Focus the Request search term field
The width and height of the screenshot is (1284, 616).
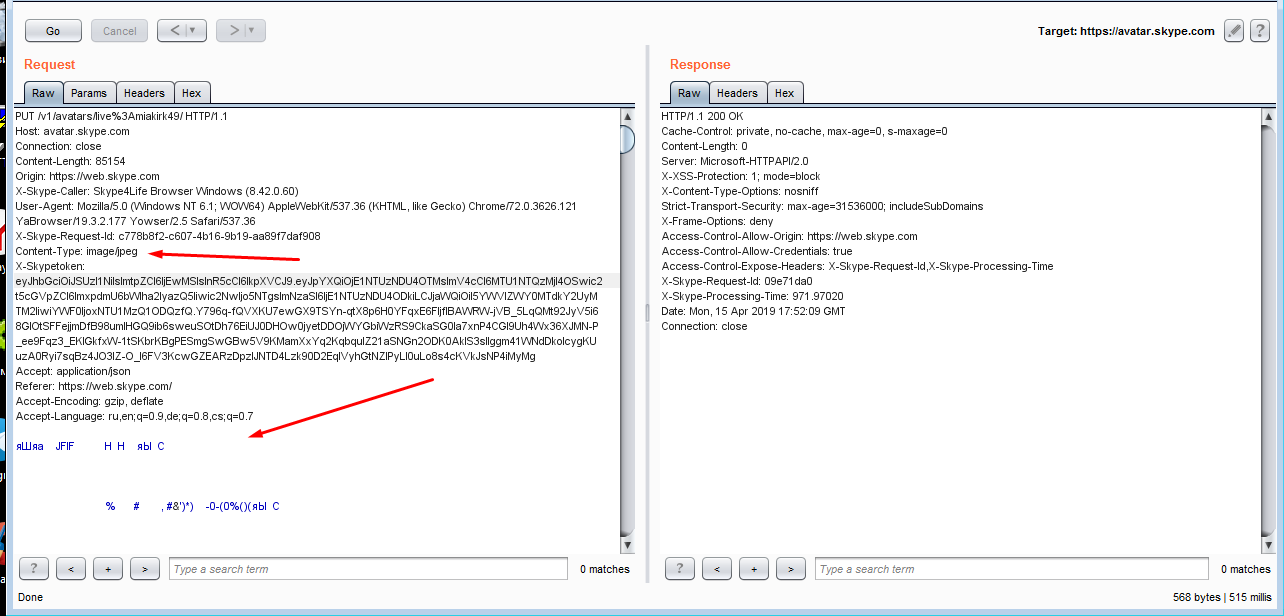pos(369,569)
